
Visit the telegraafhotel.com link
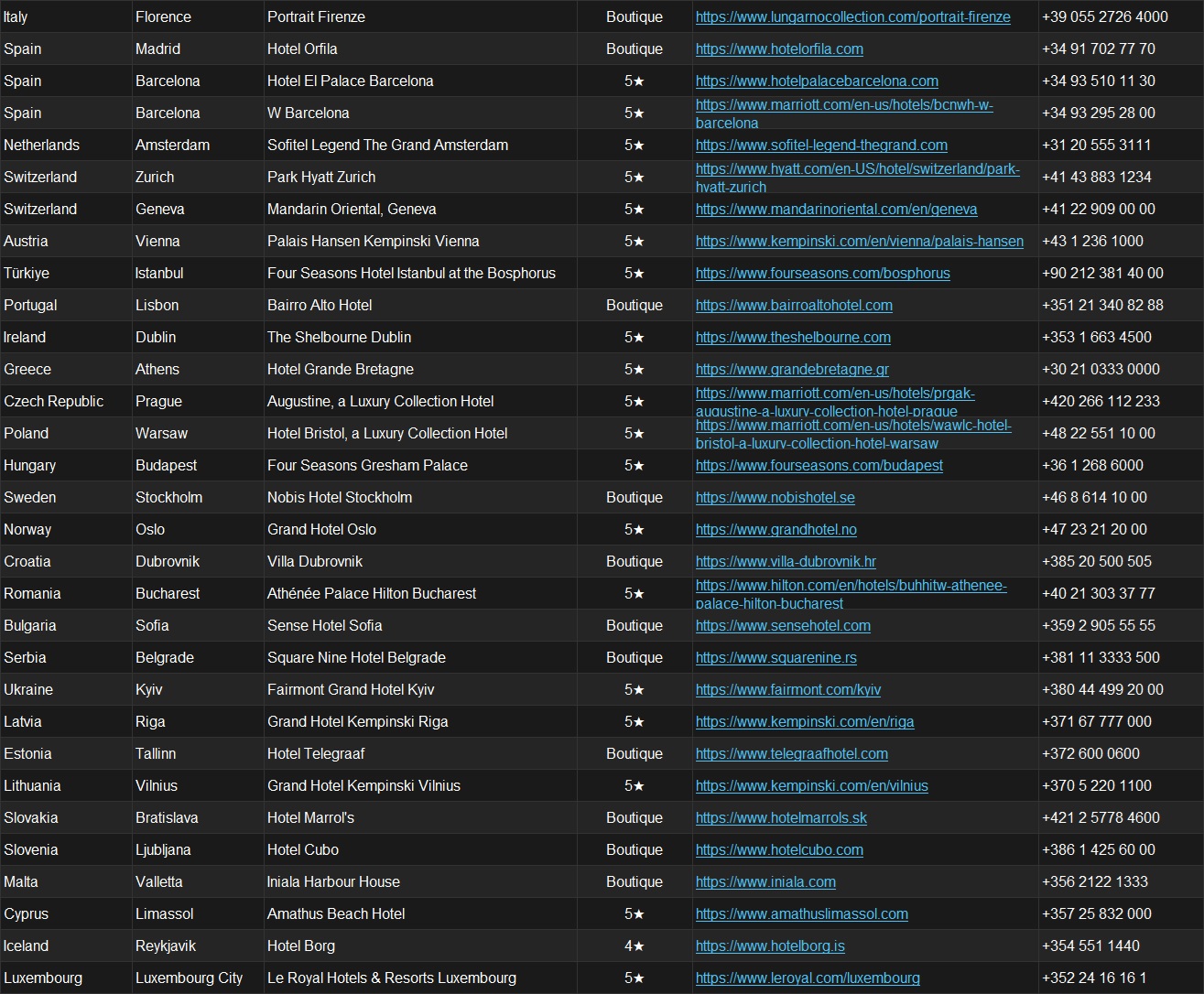[x=792, y=753]
